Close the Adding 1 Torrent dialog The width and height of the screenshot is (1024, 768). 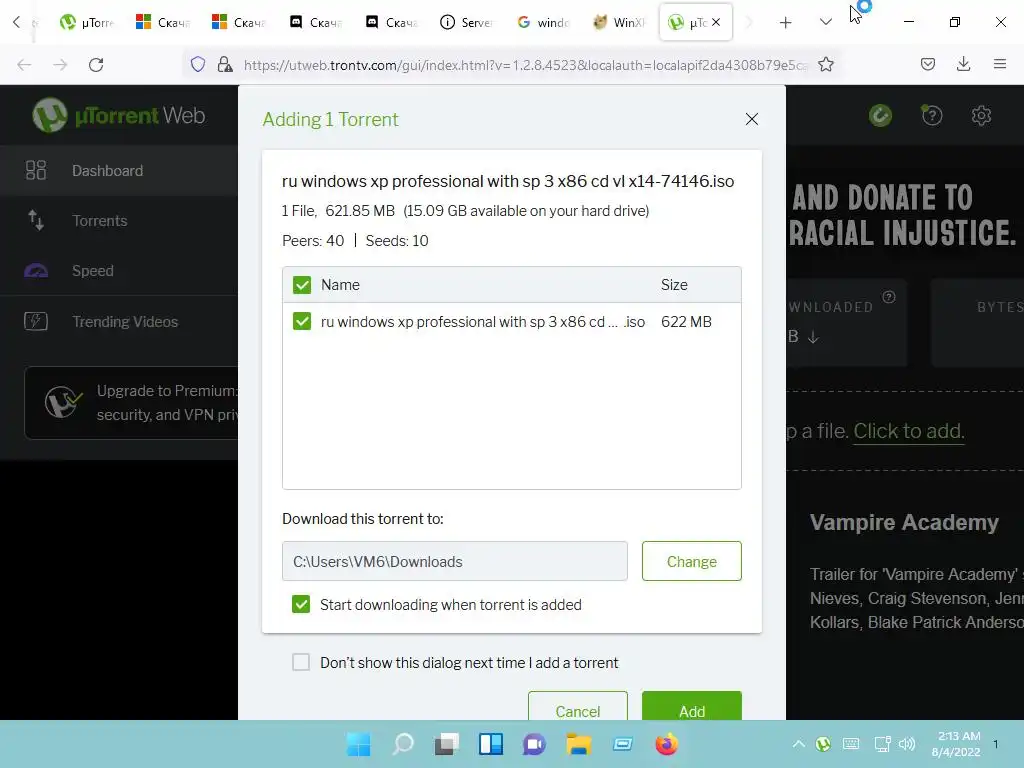tap(752, 119)
